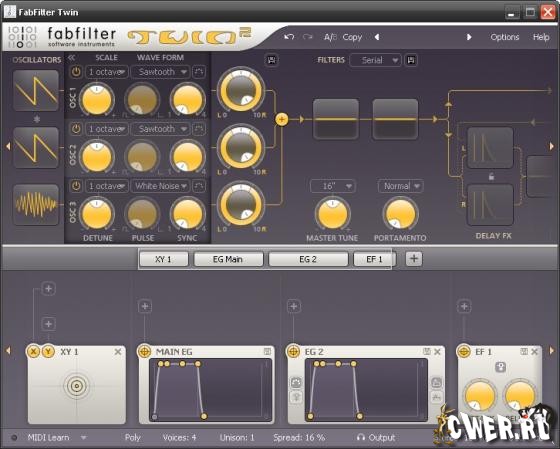Click the redo arrow icon
The image size is (560, 449).
click(x=308, y=37)
